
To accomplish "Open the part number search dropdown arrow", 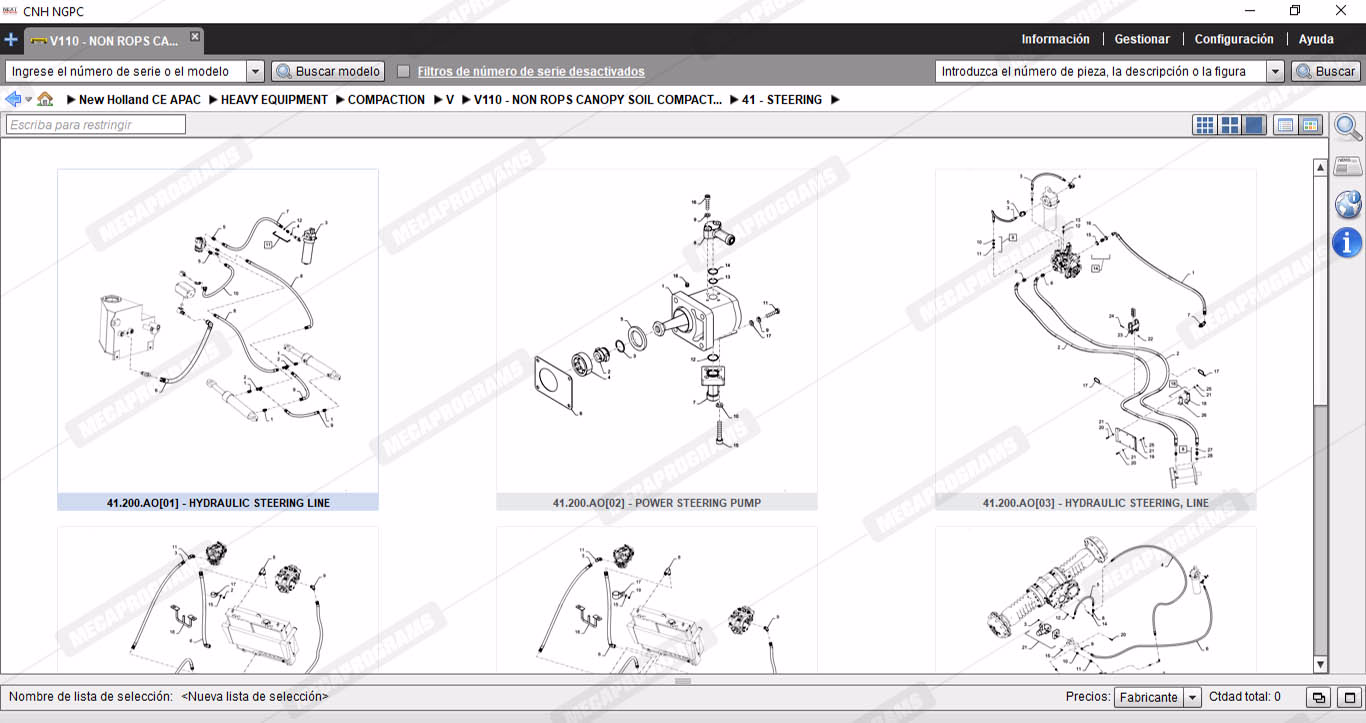I will tap(1275, 71).
